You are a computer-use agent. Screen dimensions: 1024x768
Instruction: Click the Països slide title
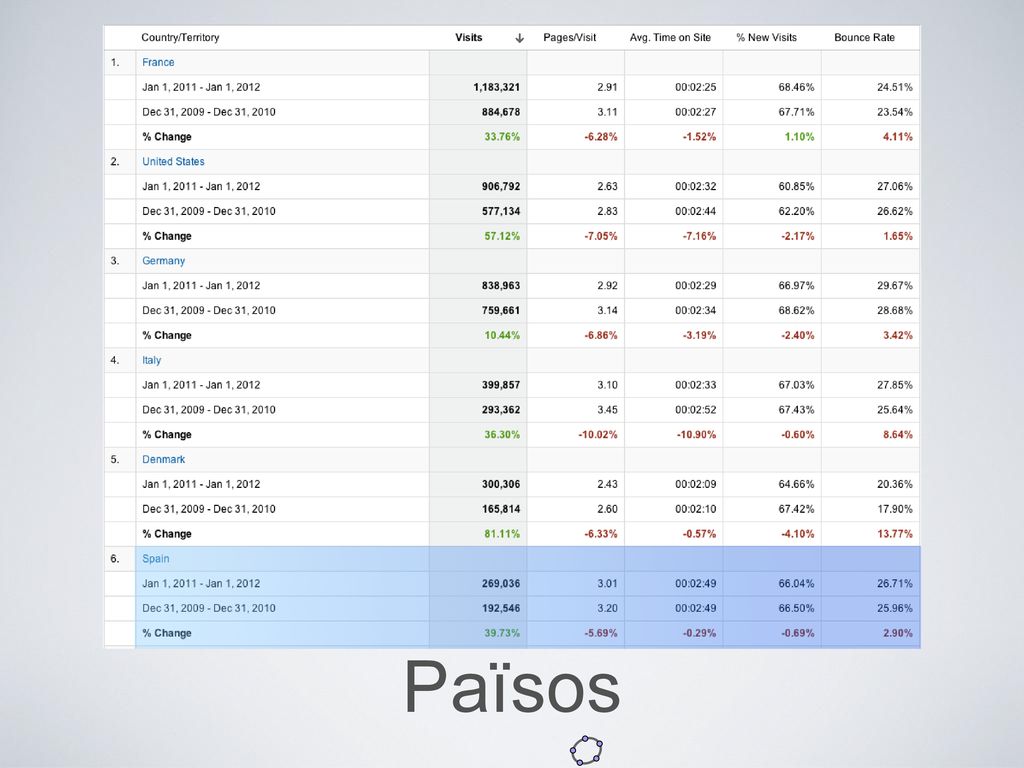(512, 687)
